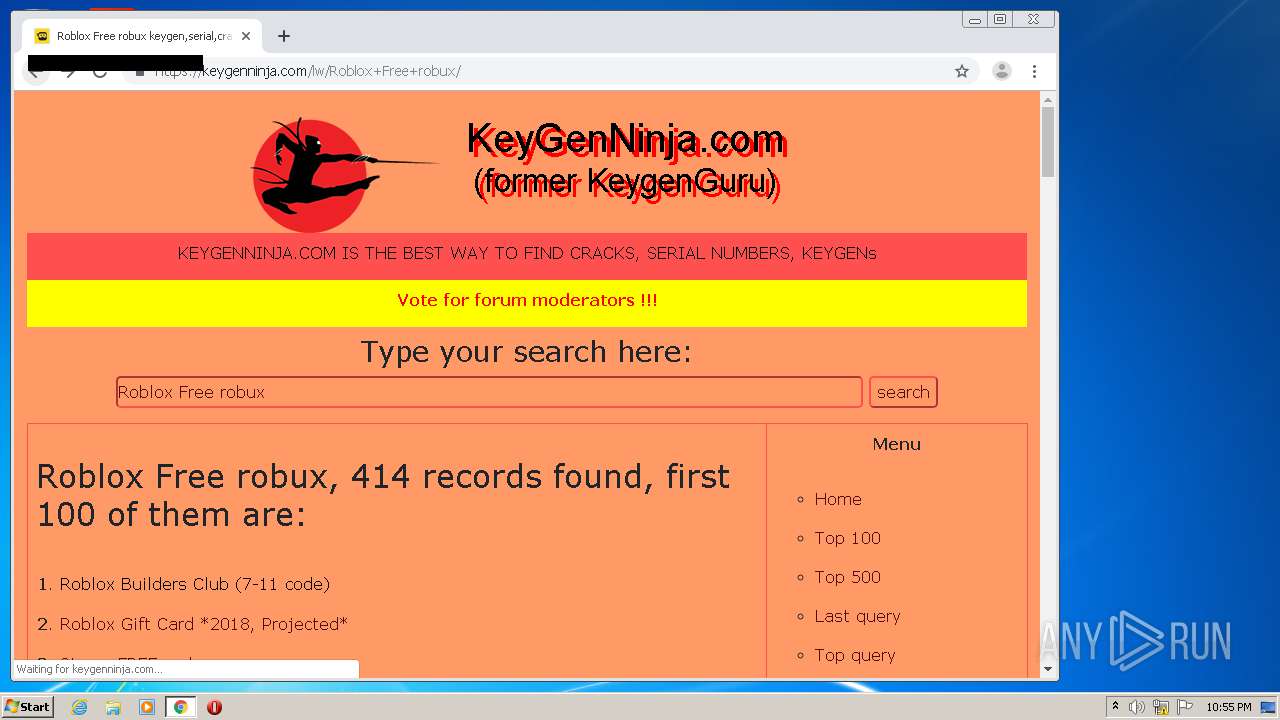Open the Chrome three-dot menu

pos(1034,71)
